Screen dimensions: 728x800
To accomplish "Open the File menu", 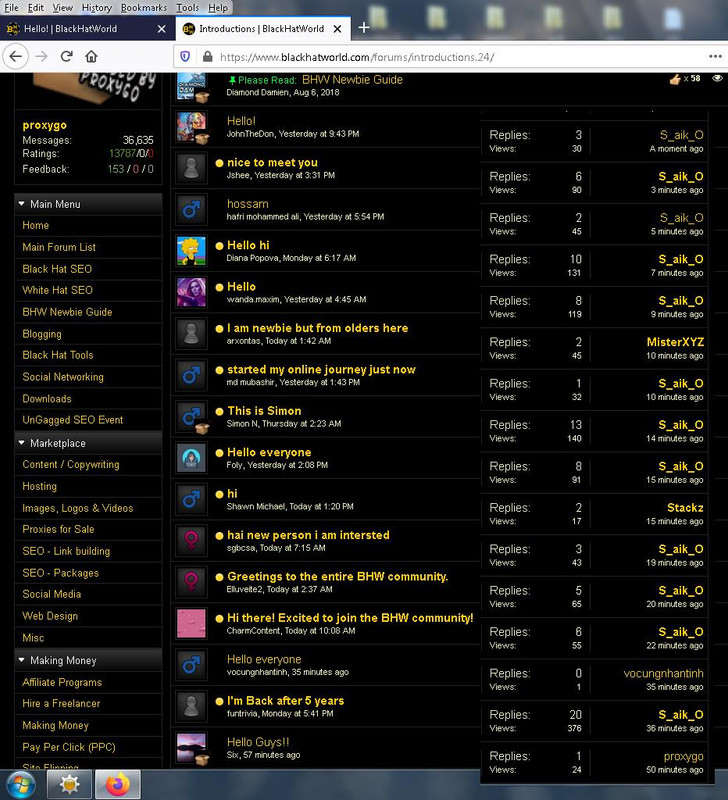I will point(11,8).
